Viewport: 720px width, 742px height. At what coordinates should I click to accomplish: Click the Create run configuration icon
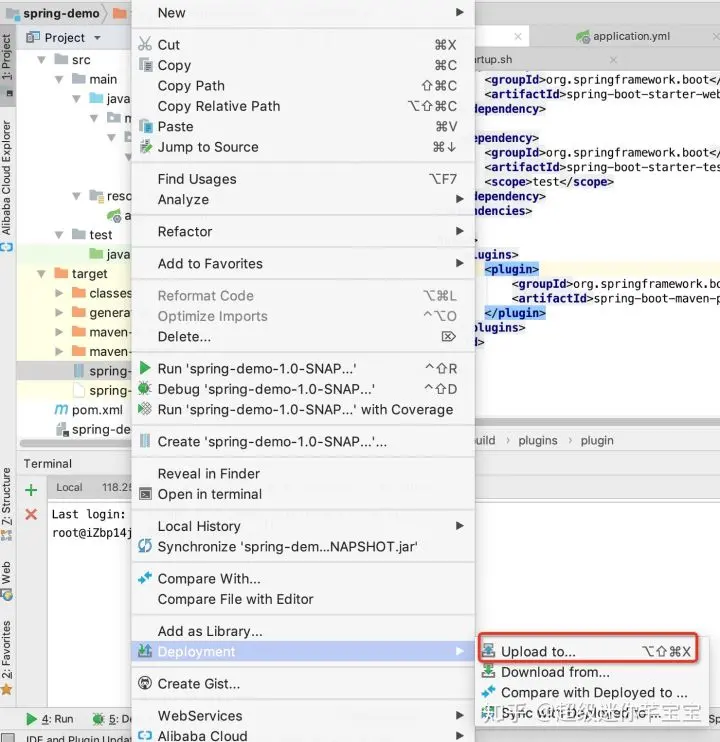[145, 441]
